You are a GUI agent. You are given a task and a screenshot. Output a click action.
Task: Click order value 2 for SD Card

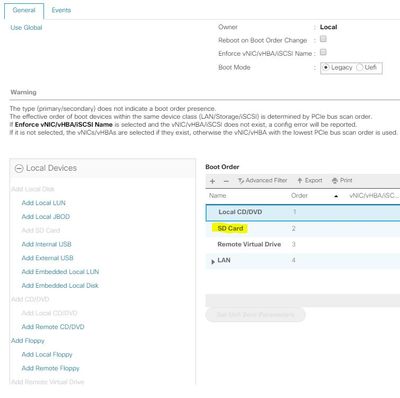tap(294, 229)
